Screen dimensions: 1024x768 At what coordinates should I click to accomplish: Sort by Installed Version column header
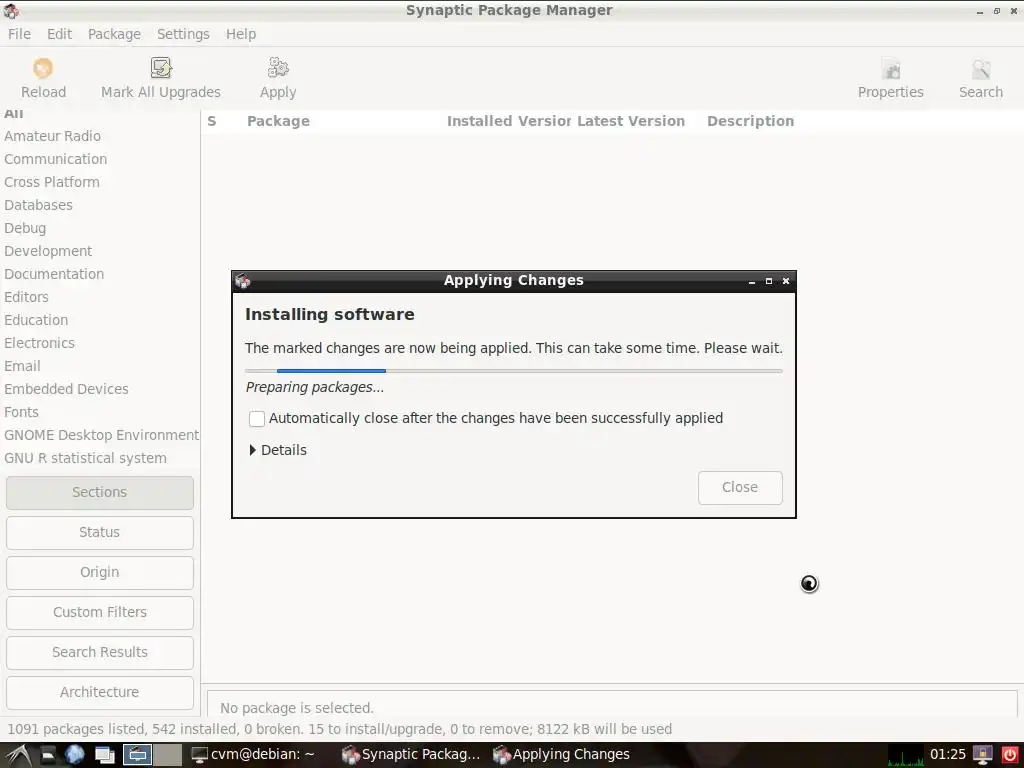coord(508,121)
